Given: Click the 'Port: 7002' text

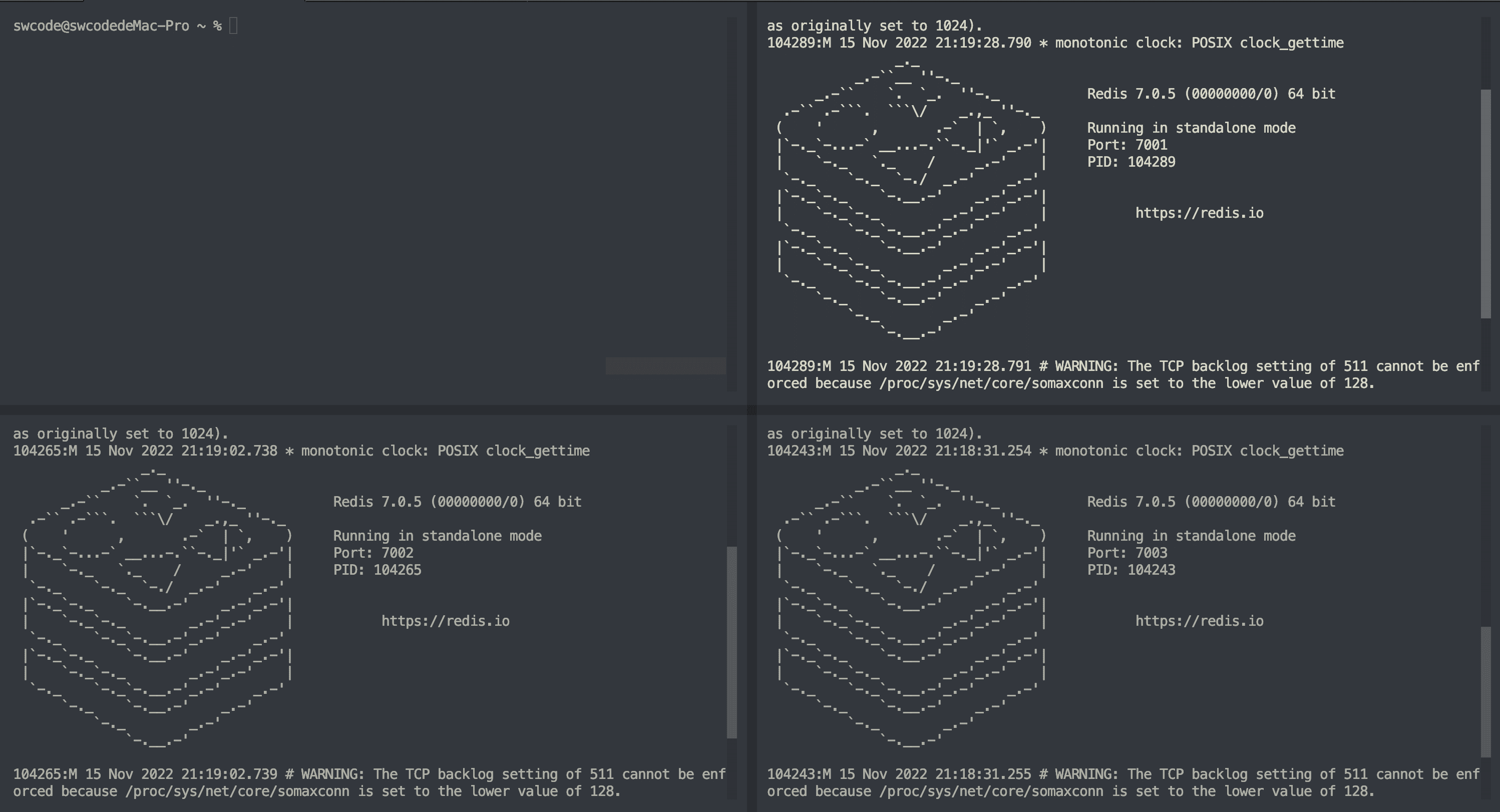Looking at the screenshot, I should 373,553.
